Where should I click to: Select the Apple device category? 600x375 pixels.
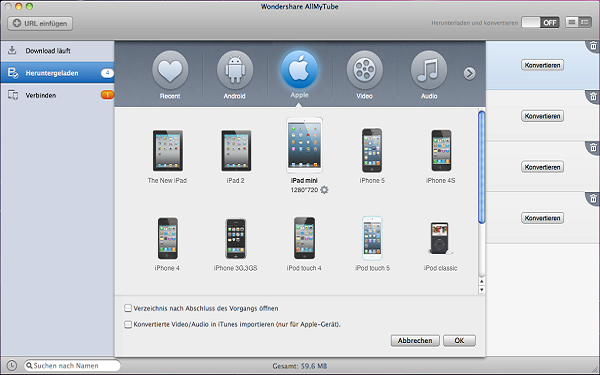pos(299,74)
